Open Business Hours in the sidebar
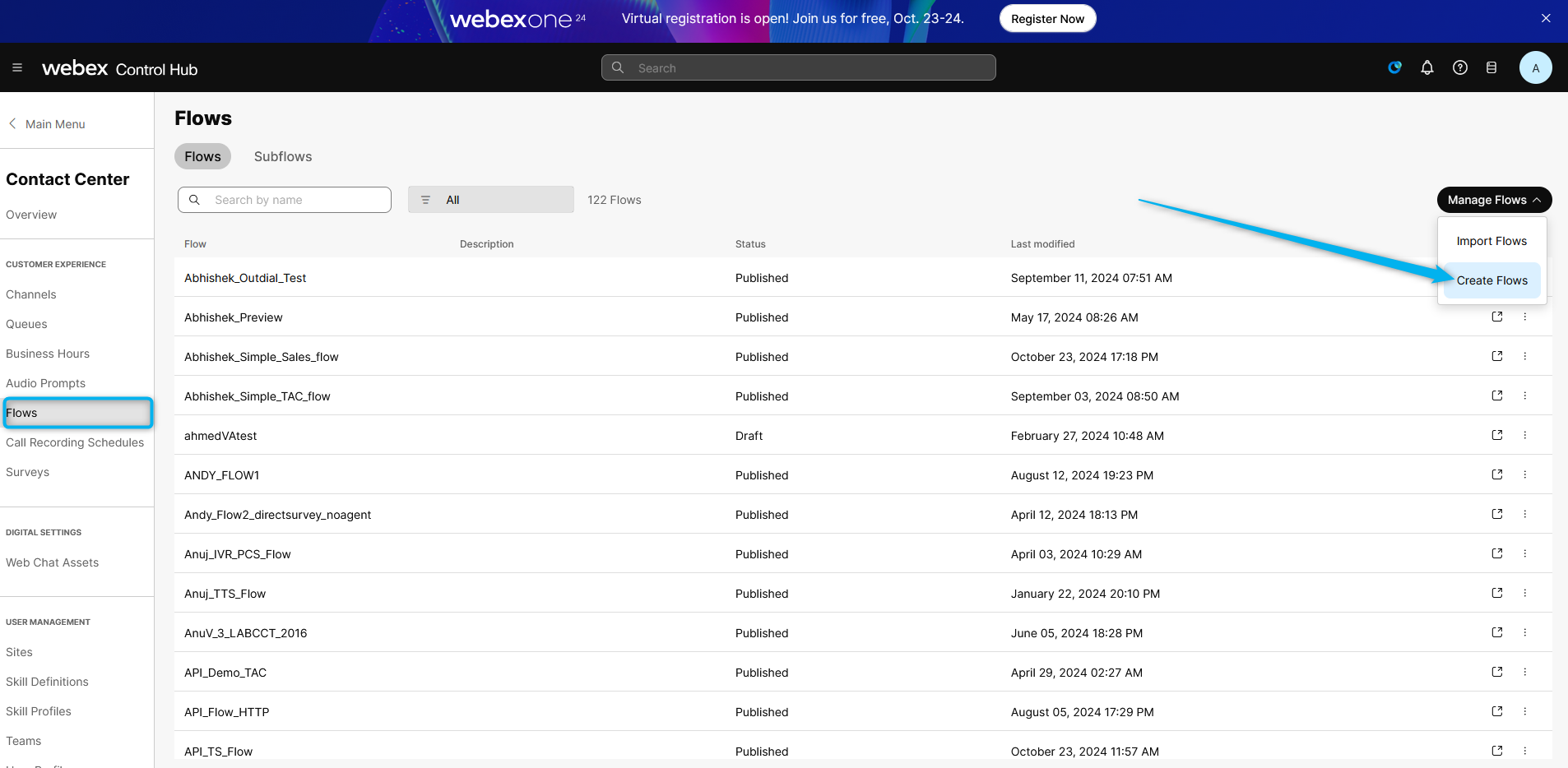 (48, 354)
